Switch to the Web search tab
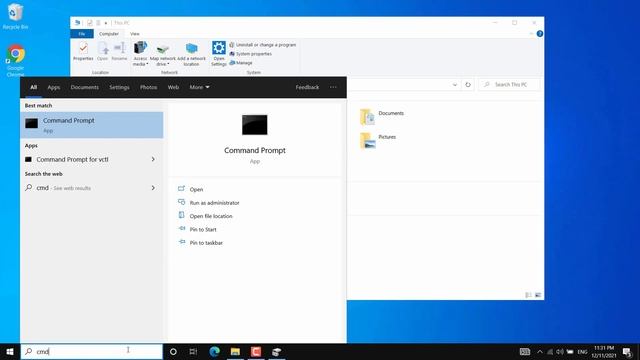Screen dimensions: 640x360 click(173, 87)
